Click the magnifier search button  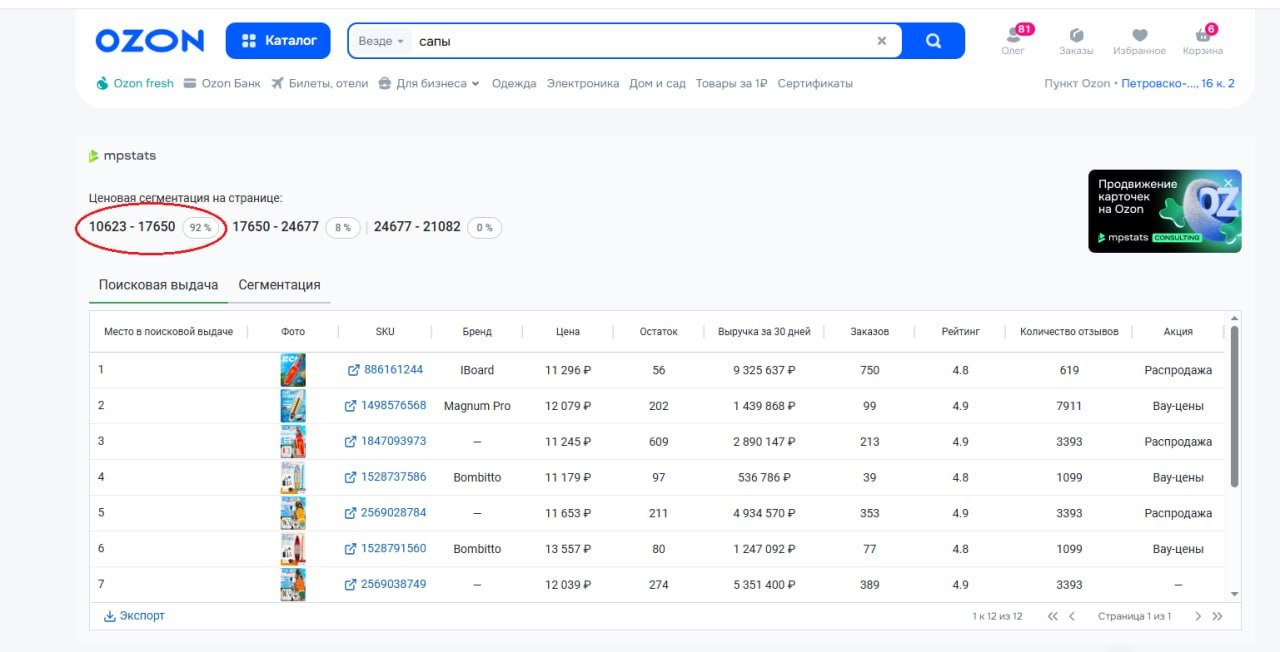click(933, 41)
